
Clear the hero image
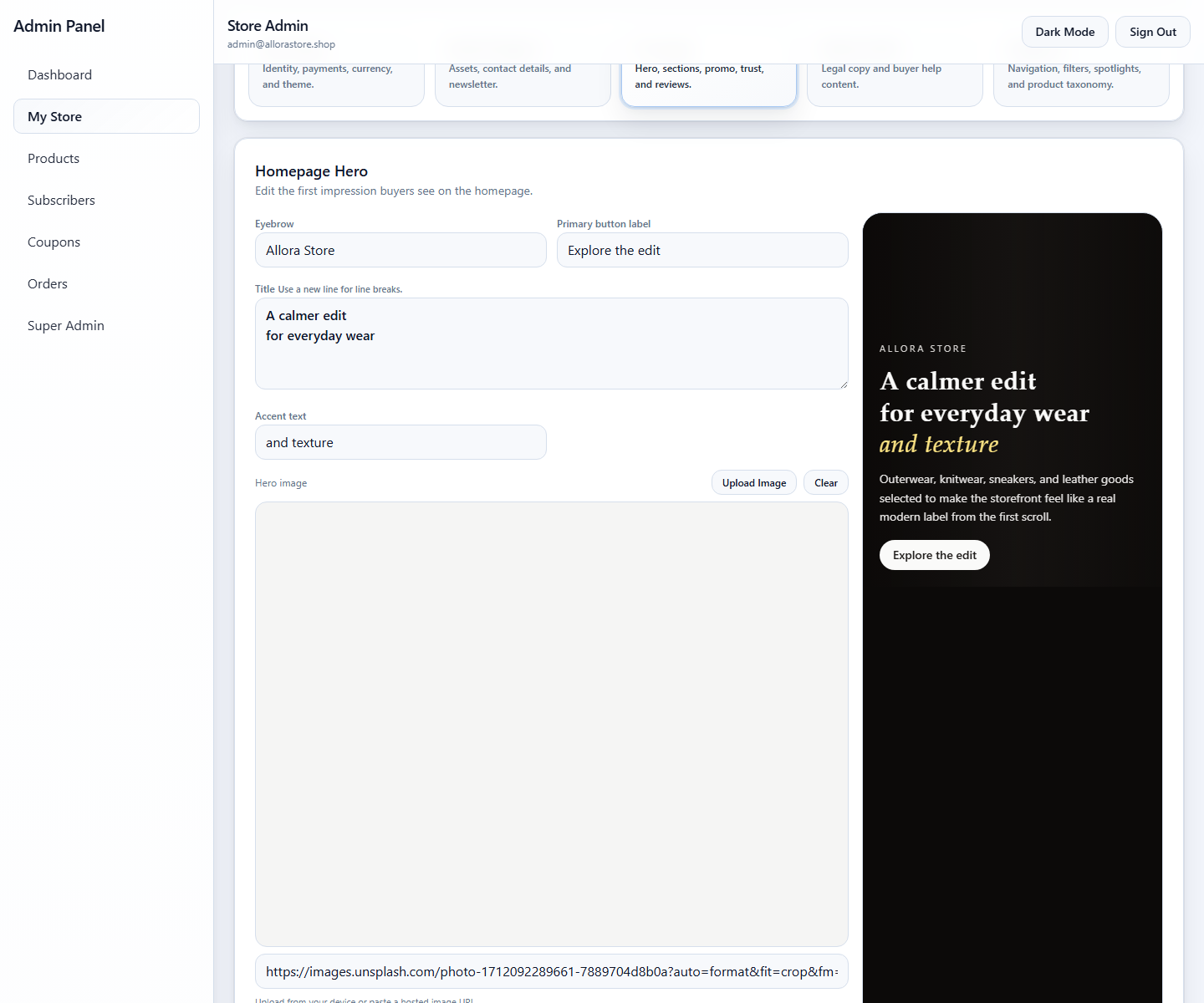click(x=825, y=482)
